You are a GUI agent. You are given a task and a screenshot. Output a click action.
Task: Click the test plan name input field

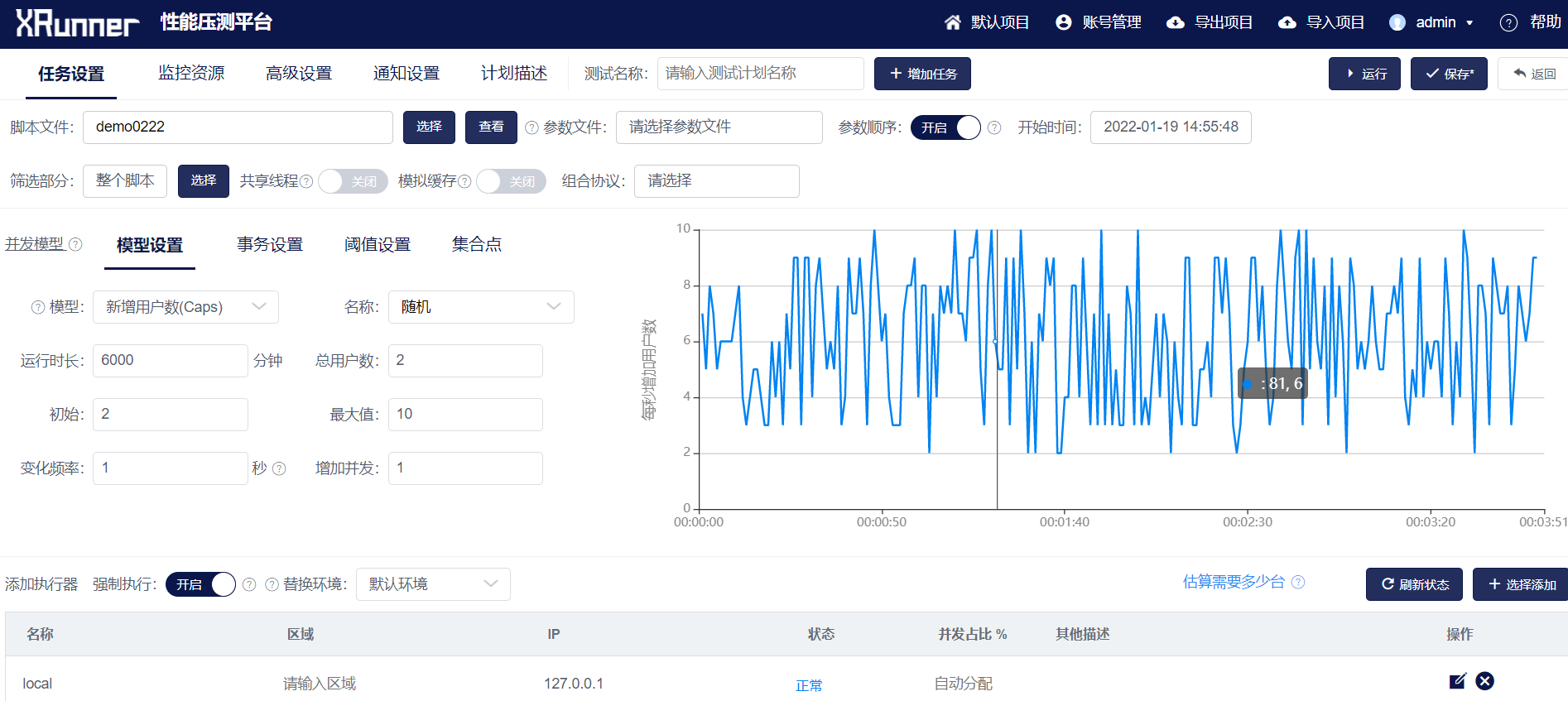click(760, 74)
